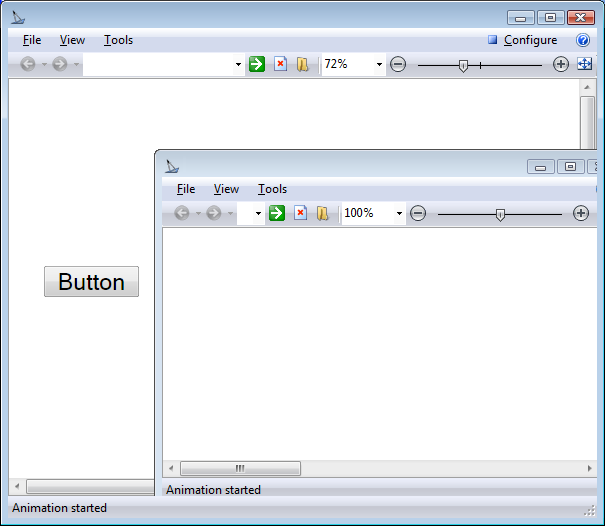Click the outer window's fit-to-window arrows icon
605x526 pixels.
click(585, 64)
